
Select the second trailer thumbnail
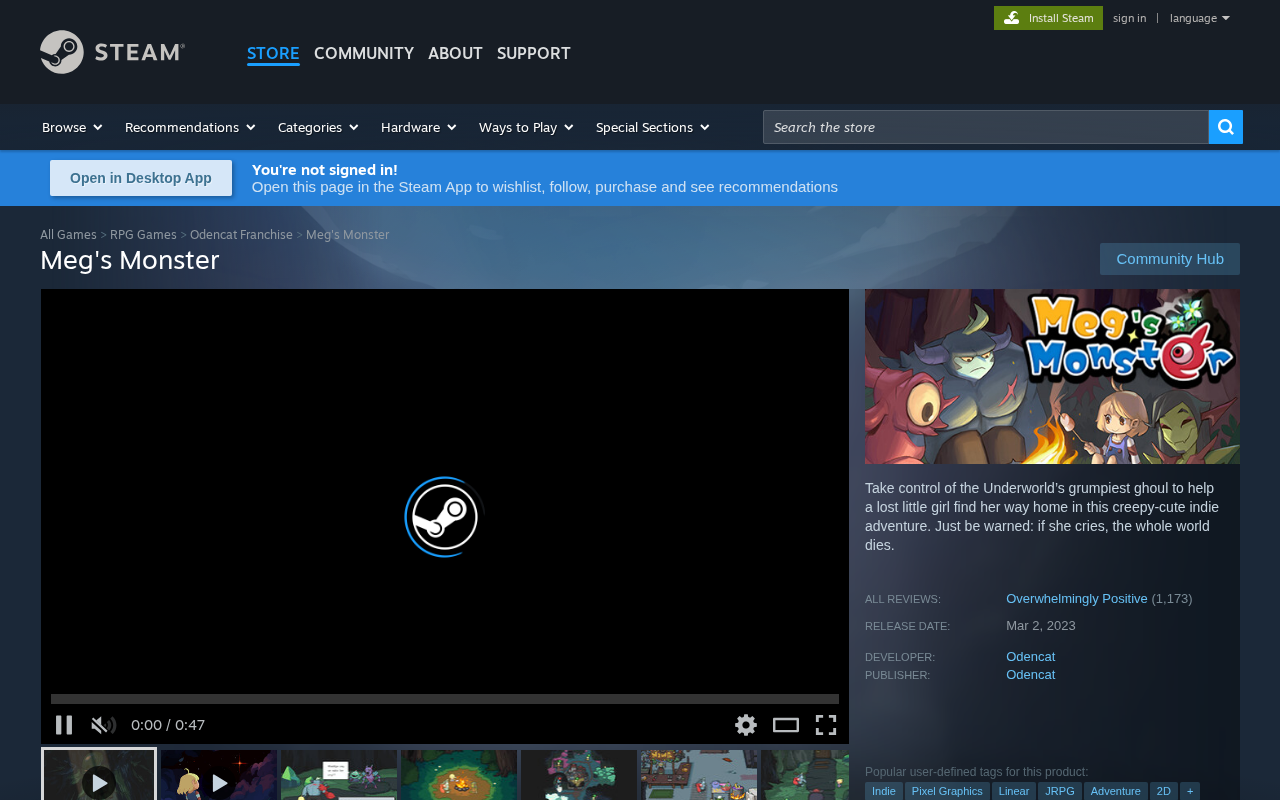[219, 775]
